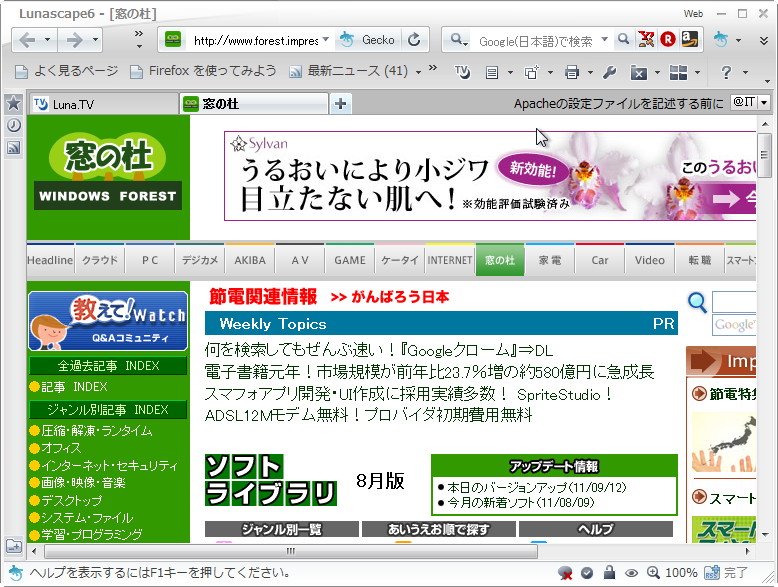Image resolution: width=778 pixels, height=587 pixels.
Task: Click the vertical scrollbar thumb
Action: click(x=765, y=155)
